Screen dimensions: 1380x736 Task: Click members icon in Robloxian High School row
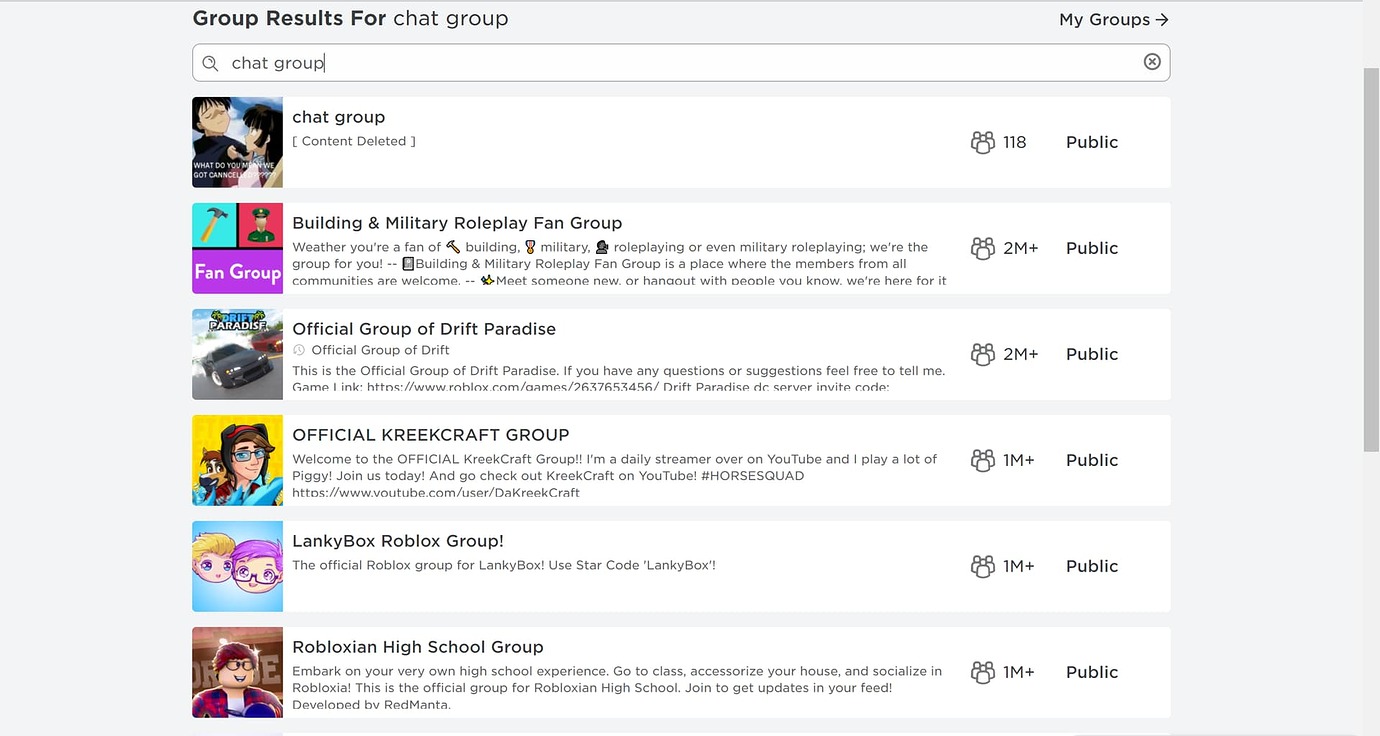pyautogui.click(x=983, y=672)
